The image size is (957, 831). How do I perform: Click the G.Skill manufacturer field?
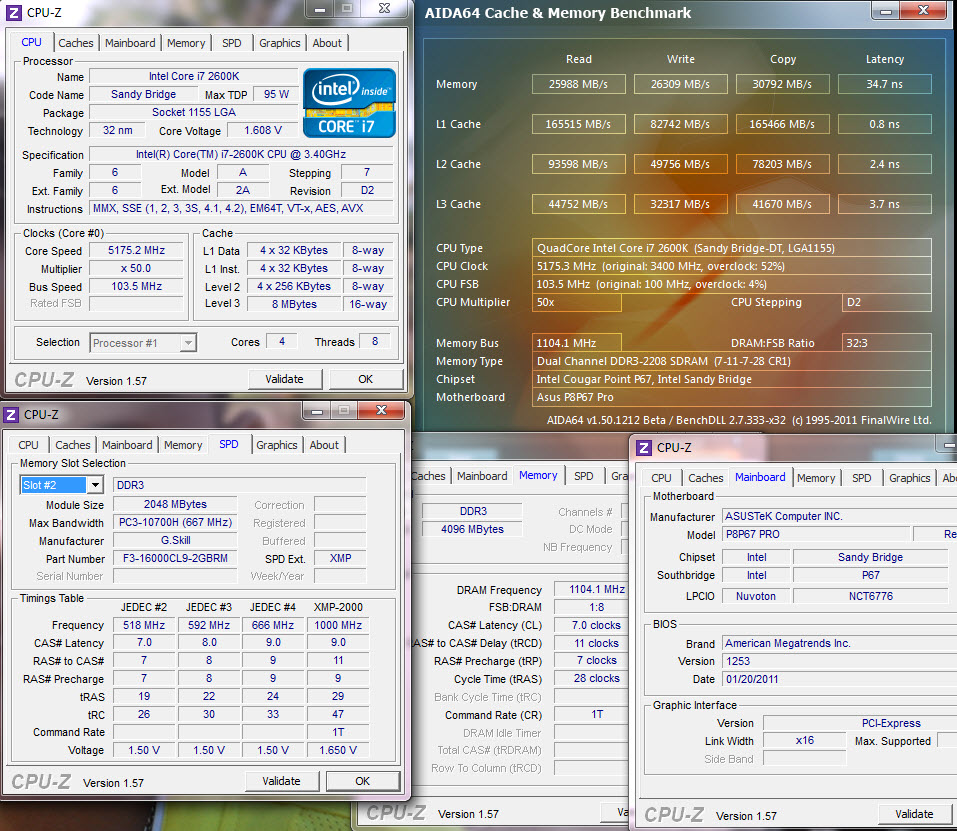pyautogui.click(x=175, y=541)
